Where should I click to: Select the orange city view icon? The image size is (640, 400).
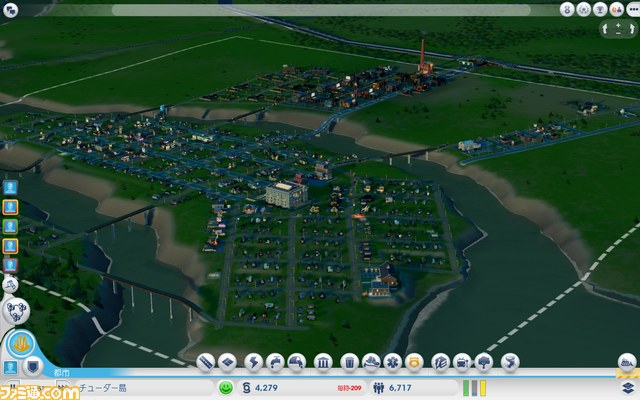(20, 344)
